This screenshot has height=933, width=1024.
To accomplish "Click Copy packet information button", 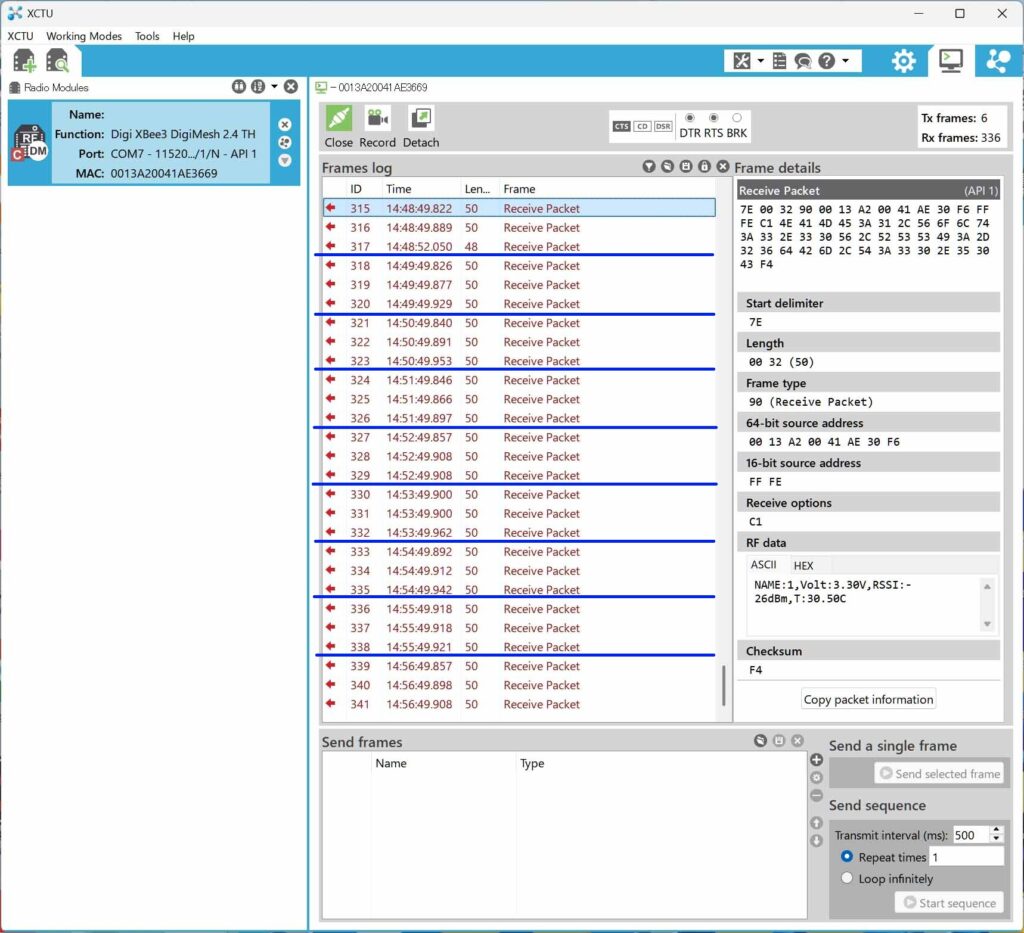I will [868, 699].
